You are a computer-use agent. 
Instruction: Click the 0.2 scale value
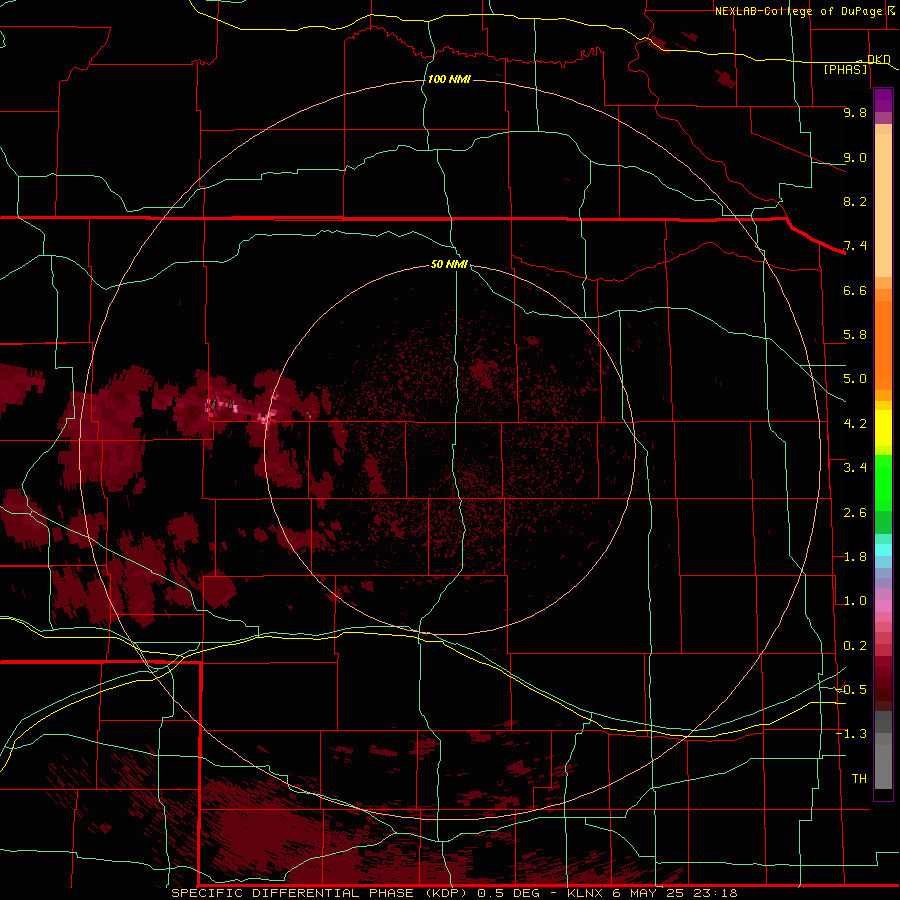pos(855,646)
